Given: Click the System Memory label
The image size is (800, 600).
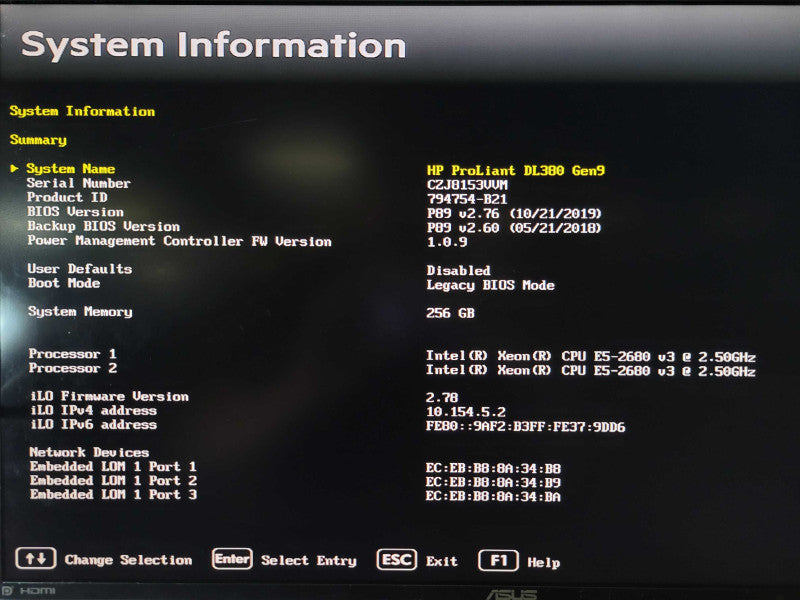Looking at the screenshot, I should tap(80, 312).
